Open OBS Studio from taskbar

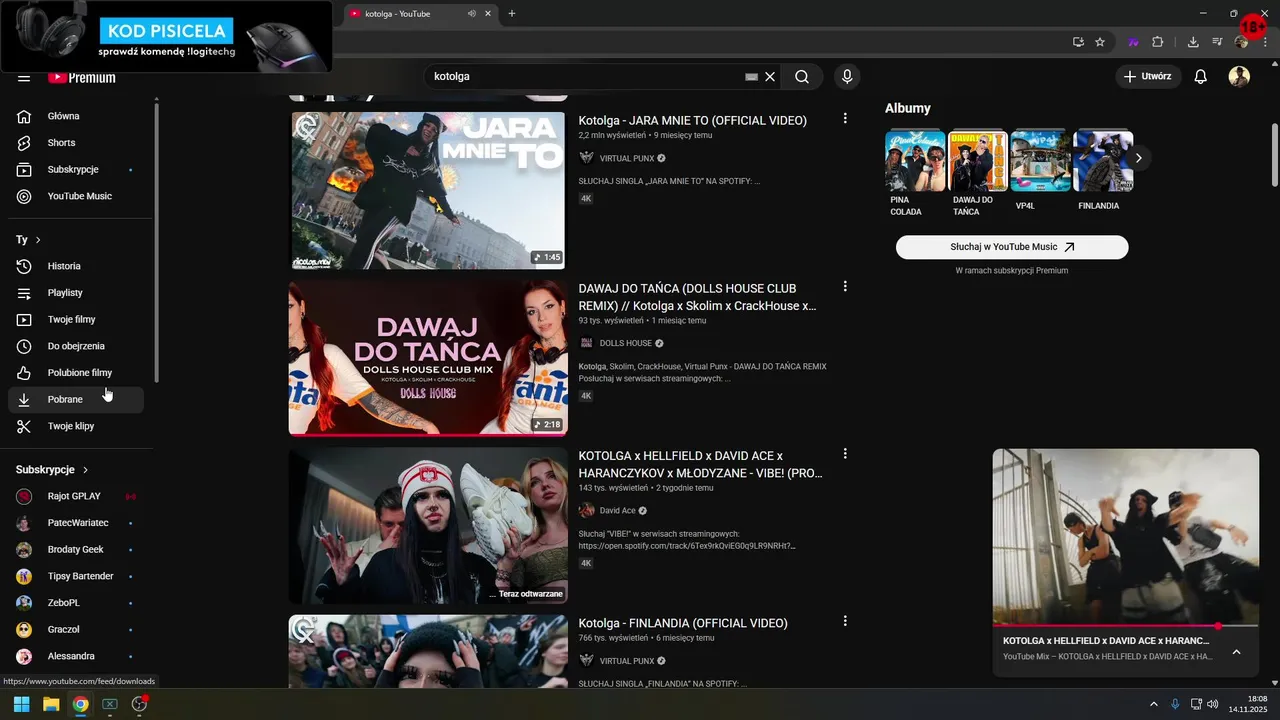click(139, 704)
